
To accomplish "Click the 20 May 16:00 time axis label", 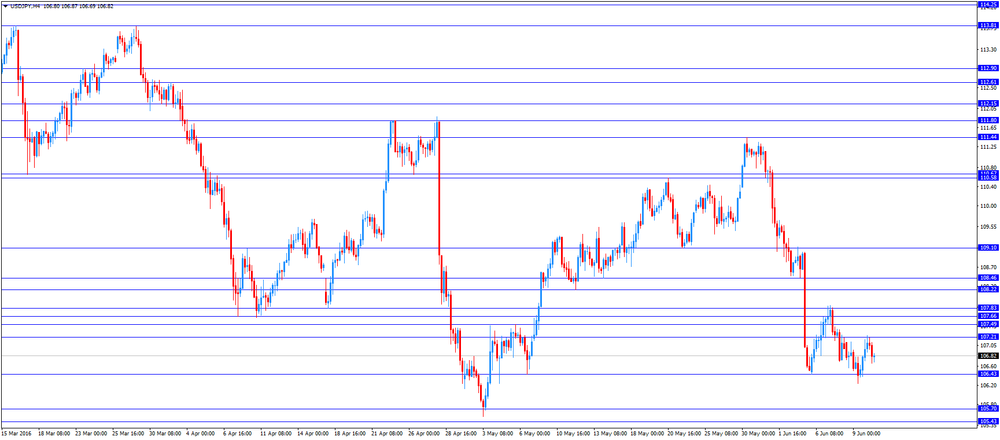I will (x=684, y=433).
